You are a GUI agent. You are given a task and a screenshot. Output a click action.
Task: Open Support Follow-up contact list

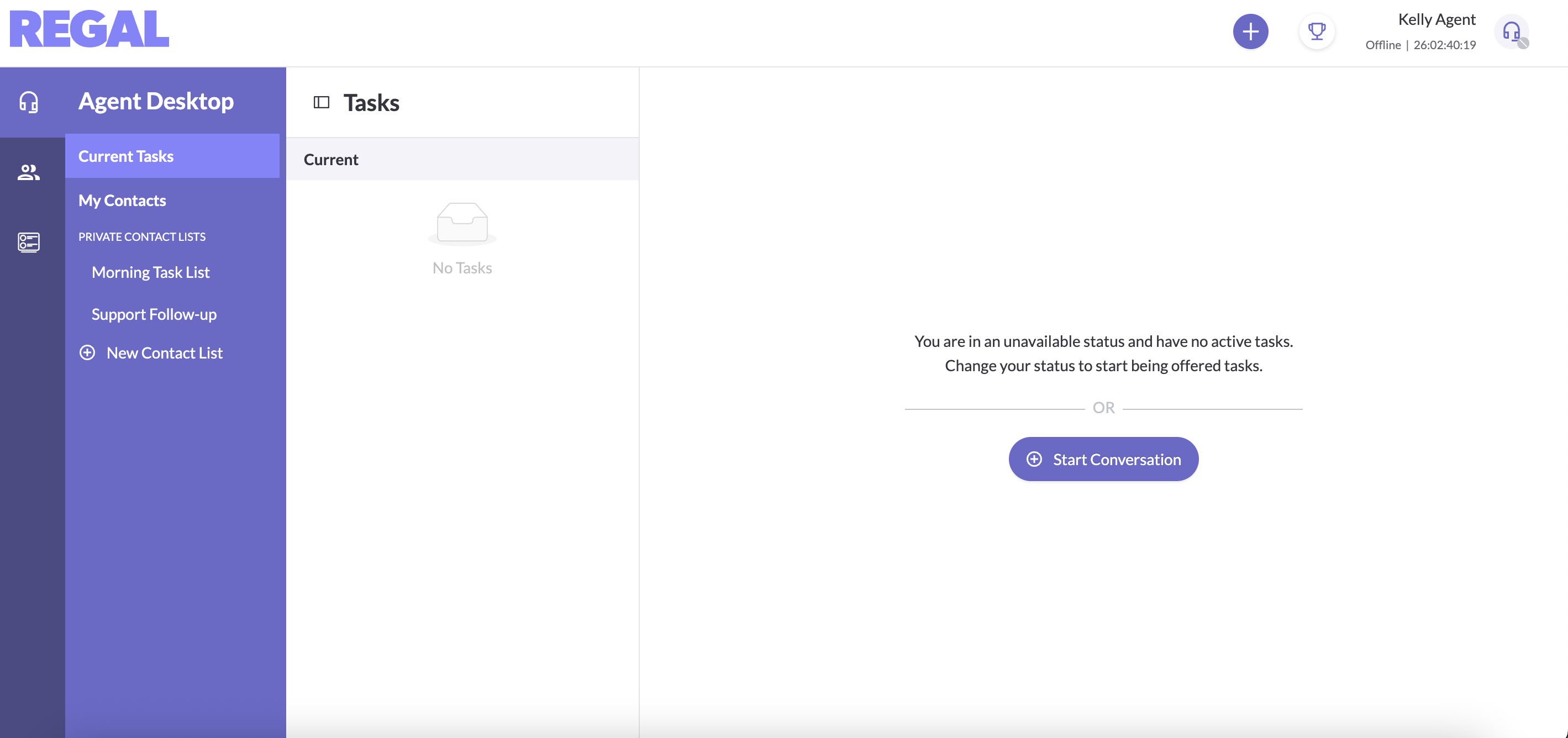[154, 314]
